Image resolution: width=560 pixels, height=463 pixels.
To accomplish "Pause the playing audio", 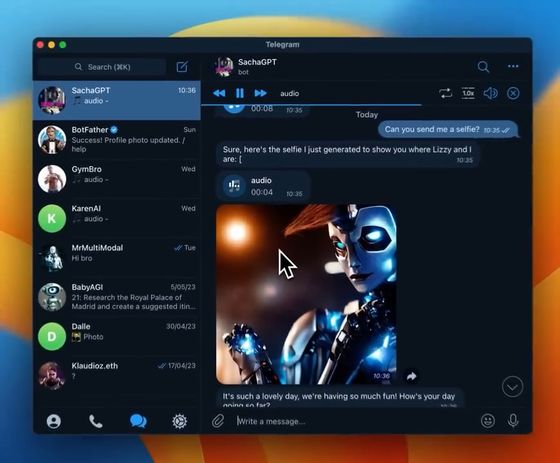I will point(240,93).
